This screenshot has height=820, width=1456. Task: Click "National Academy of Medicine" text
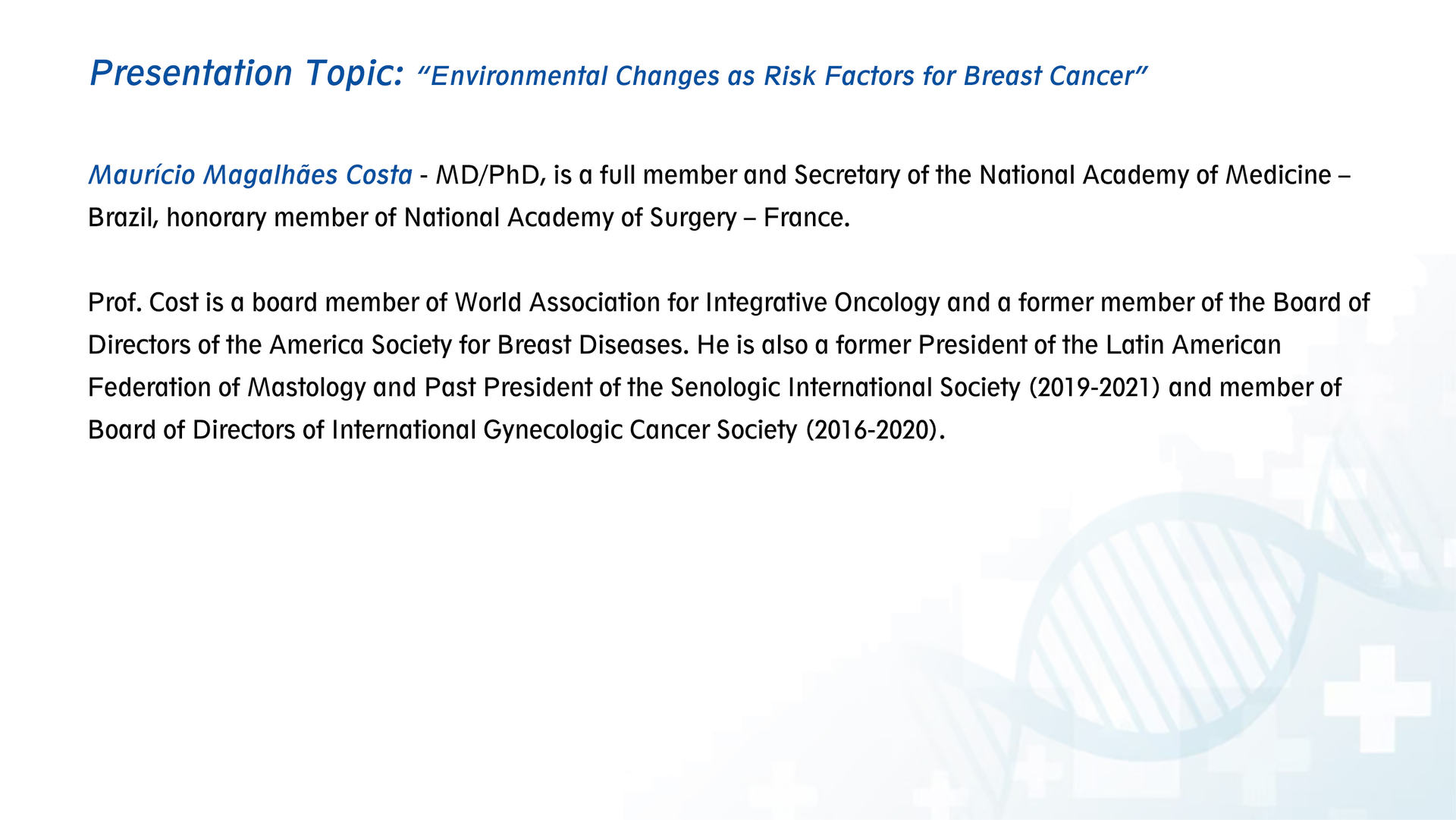click(1155, 175)
